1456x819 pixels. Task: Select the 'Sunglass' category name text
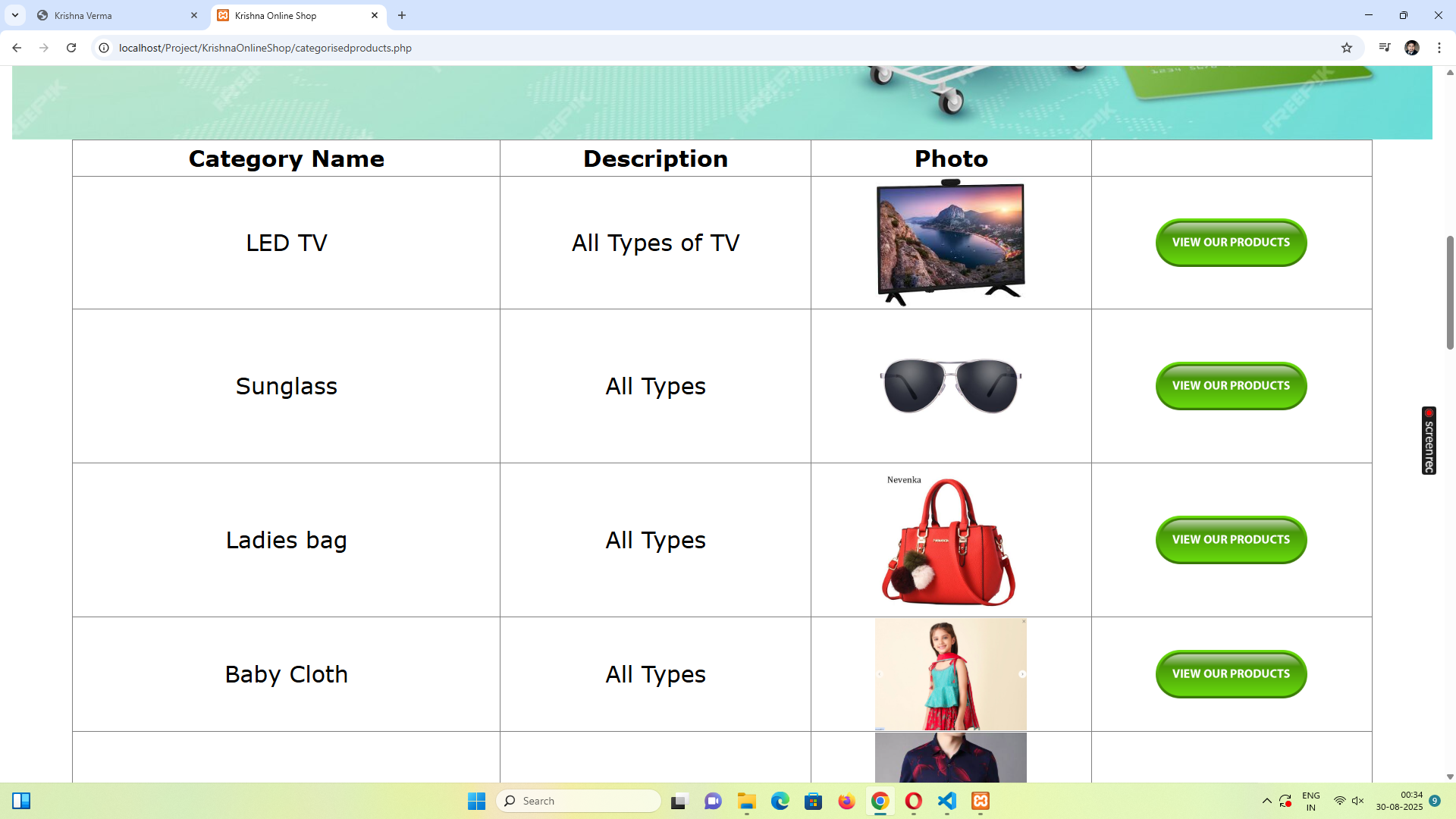(x=287, y=386)
